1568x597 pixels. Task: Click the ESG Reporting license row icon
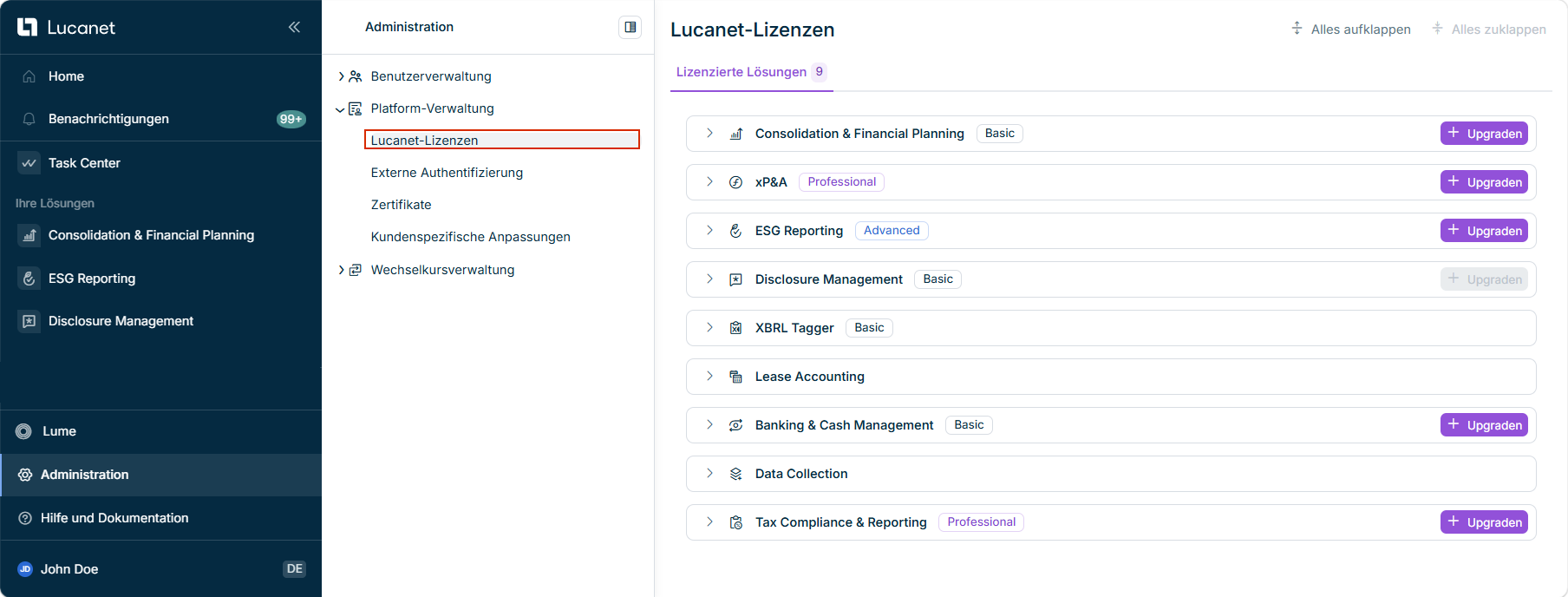pyautogui.click(x=735, y=231)
